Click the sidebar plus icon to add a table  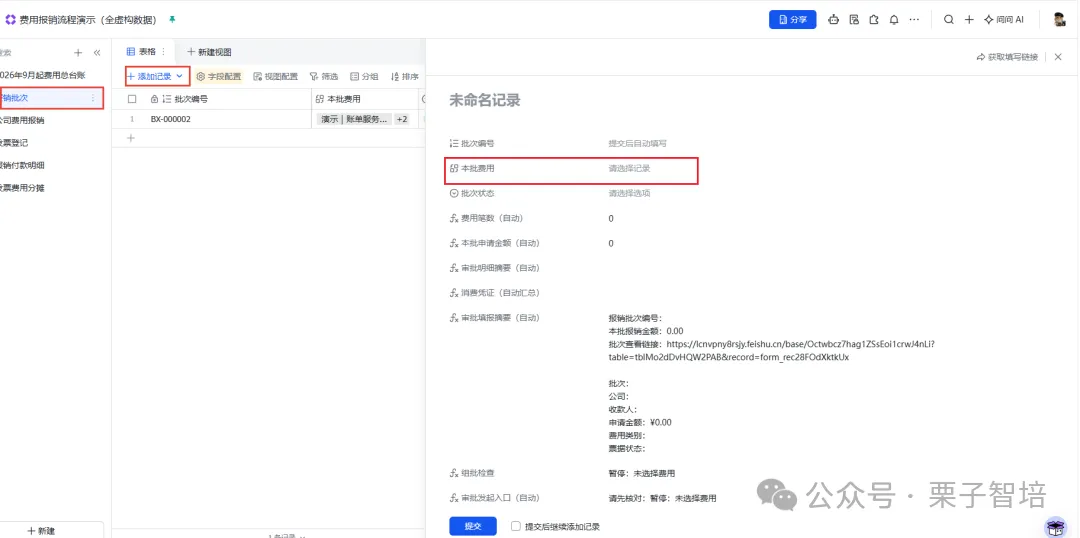point(78,52)
